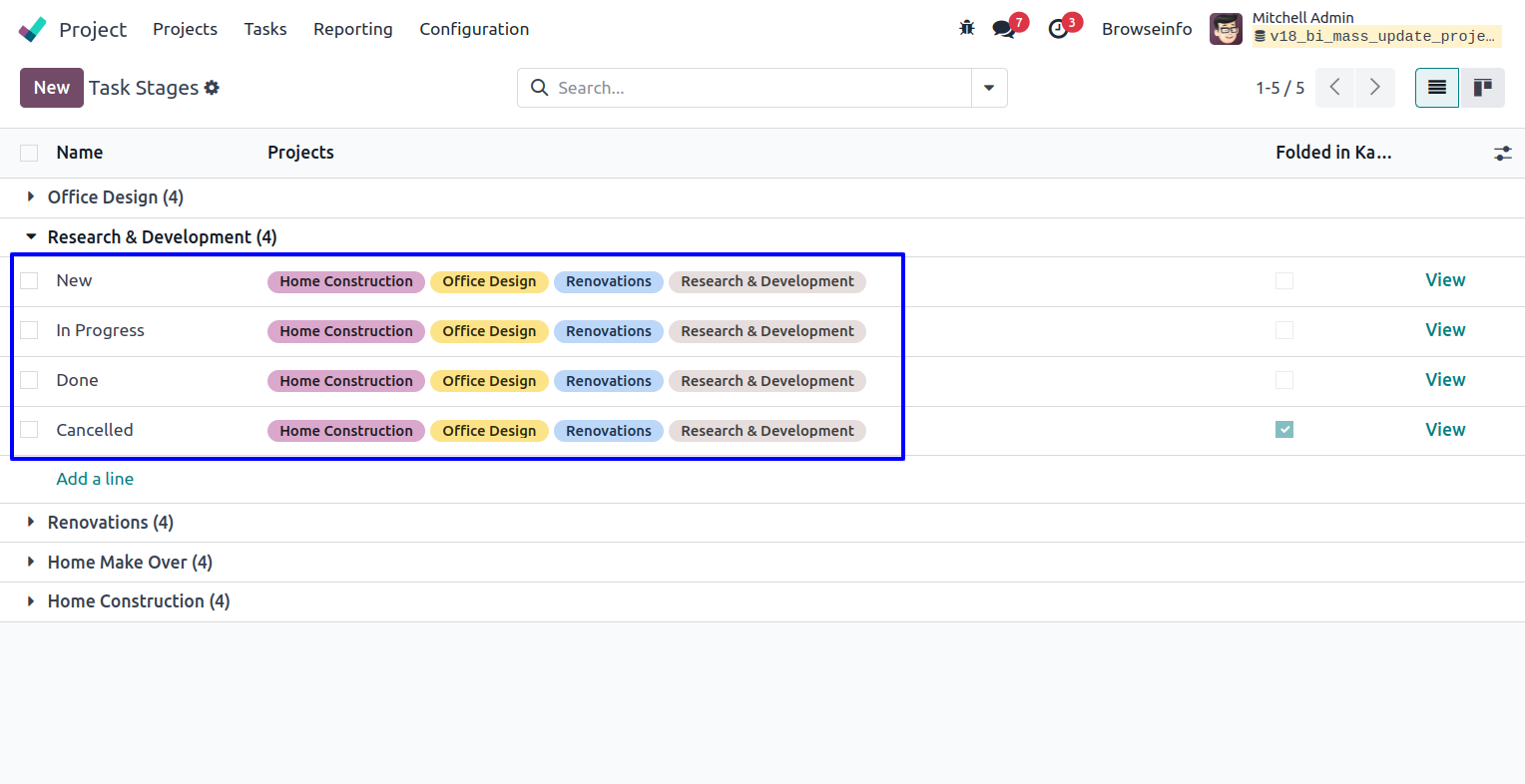Open the debug bug icon menu
The width and height of the screenshot is (1525, 784).
coord(966,28)
